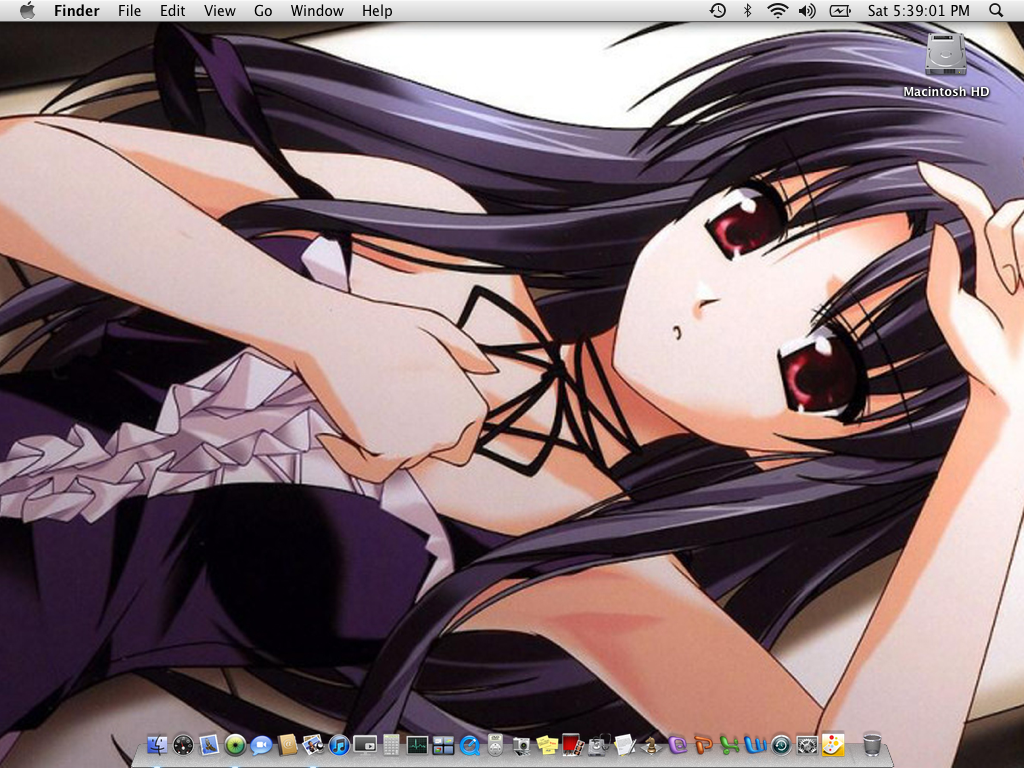Launch iChat from the Dock
1024x768 pixels.
click(261, 745)
